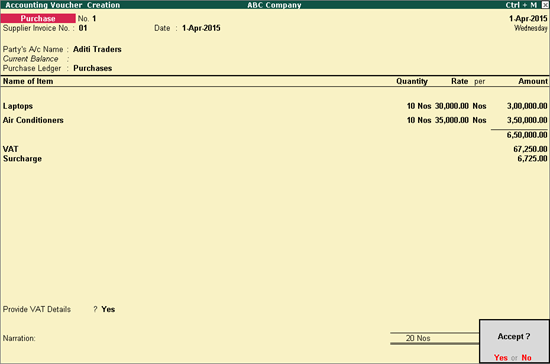Edit Laptops rate 30,000.00
550x364 pixels.
(x=451, y=106)
